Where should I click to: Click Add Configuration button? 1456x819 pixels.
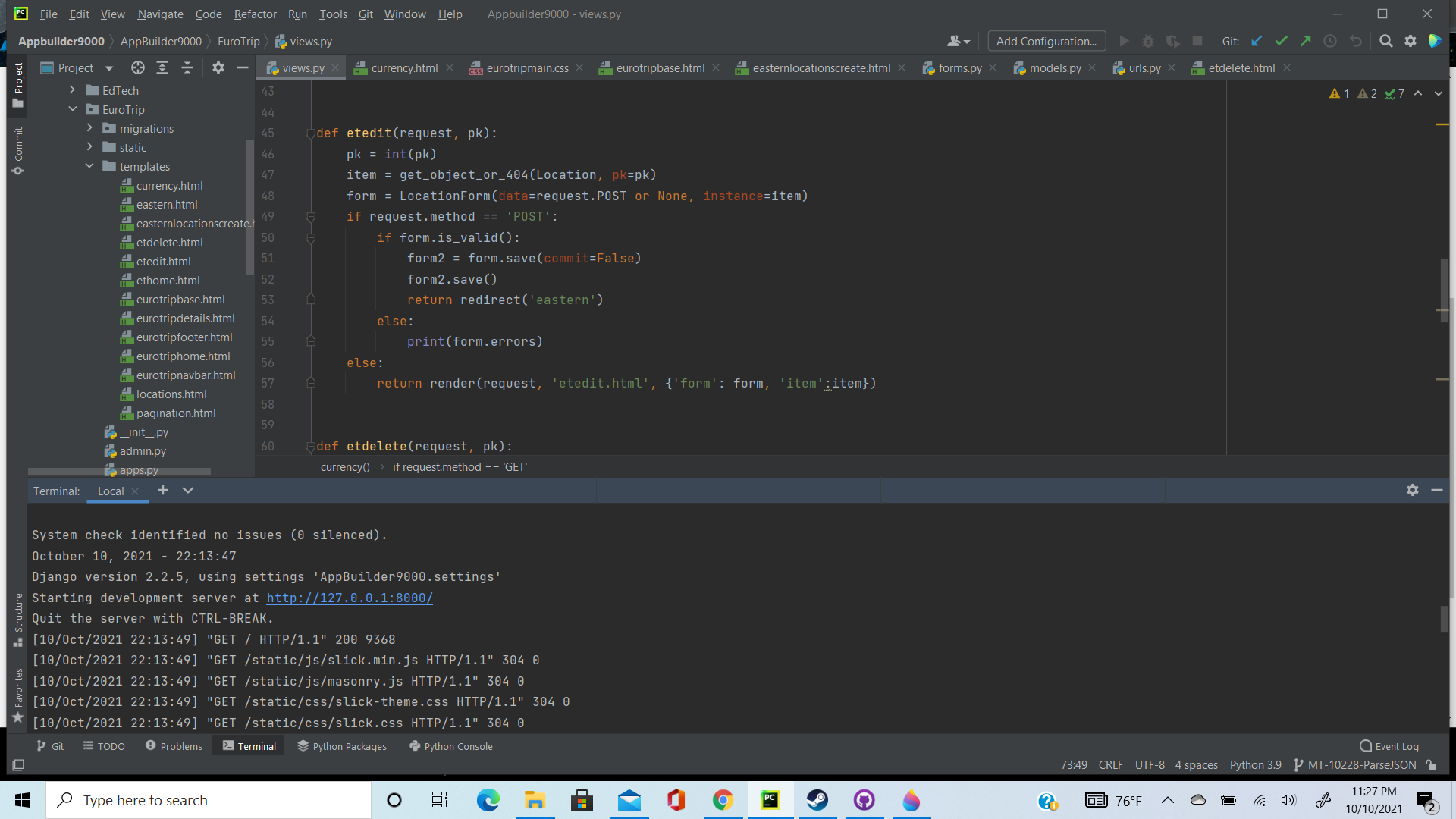coord(1046,42)
